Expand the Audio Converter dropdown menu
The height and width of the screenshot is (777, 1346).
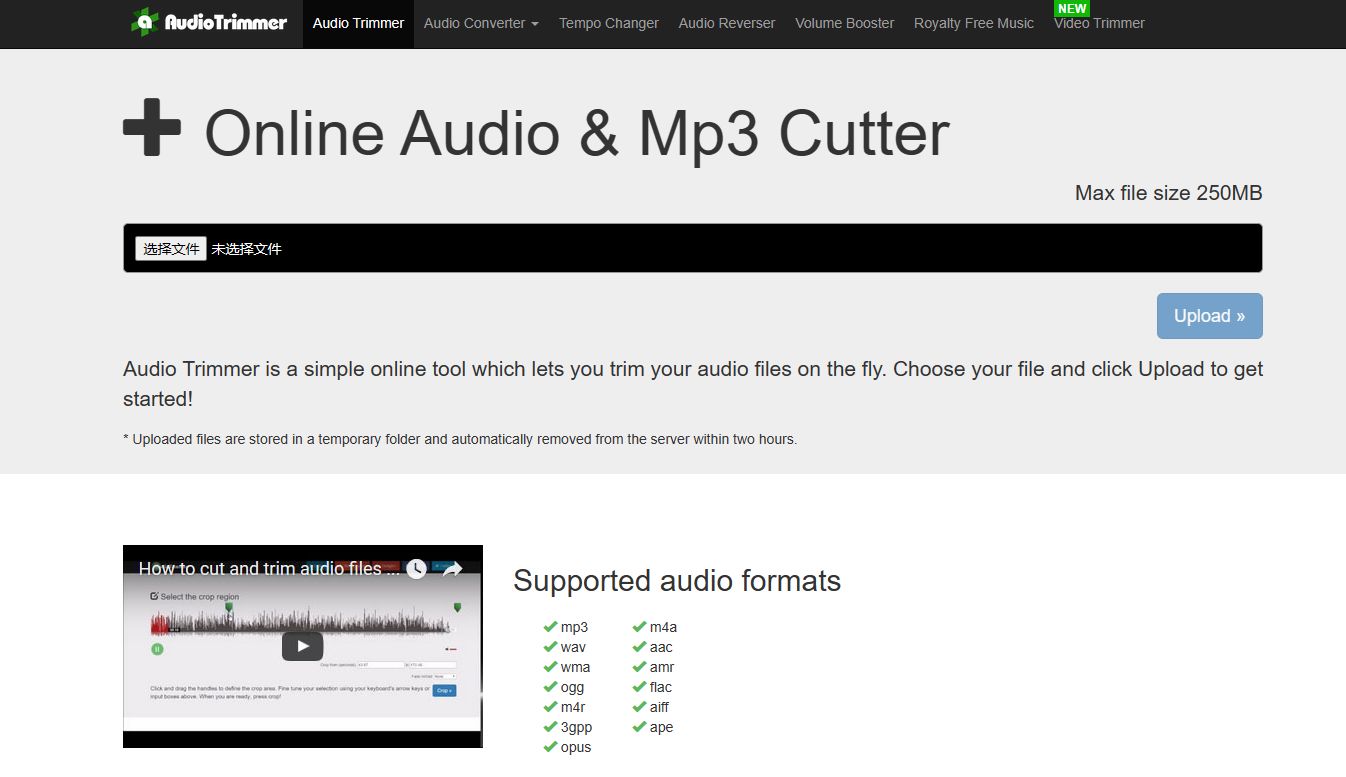click(481, 23)
